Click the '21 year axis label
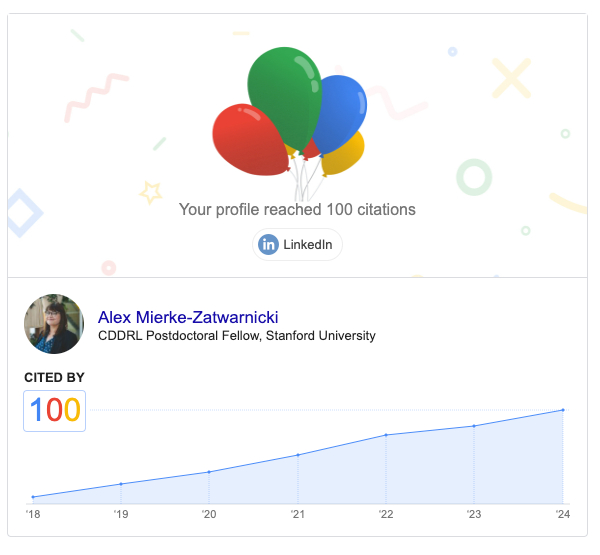Viewport: 600px width, 555px height. click(297, 515)
